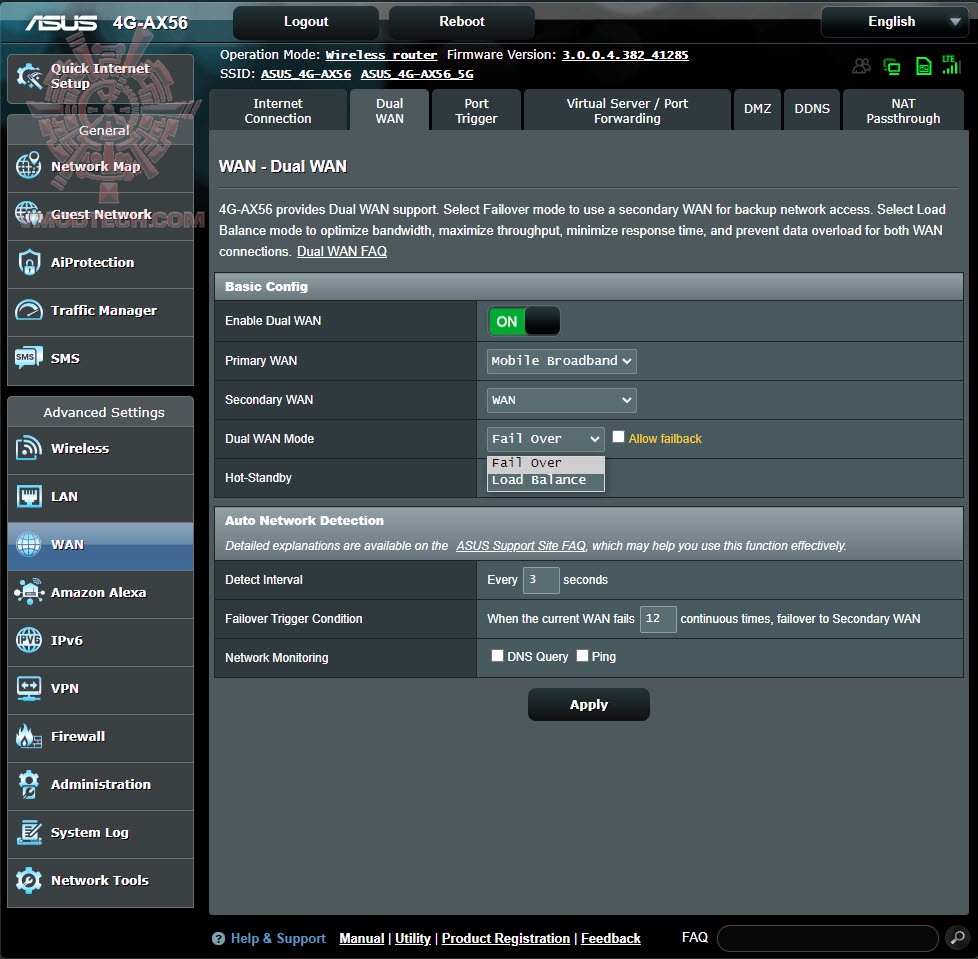Image resolution: width=978 pixels, height=959 pixels.
Task: Switch to the DMZ tab
Action: pos(757,110)
